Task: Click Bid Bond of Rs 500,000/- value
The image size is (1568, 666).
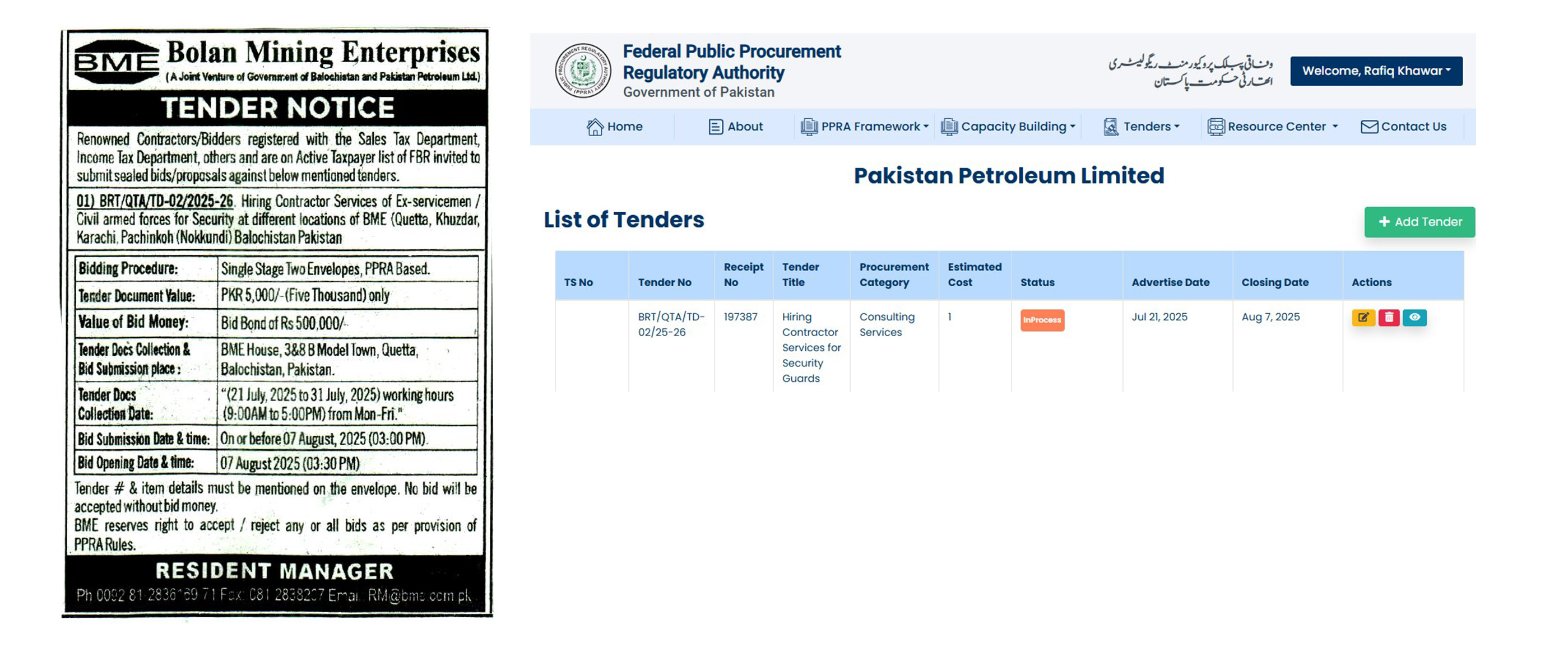Action: point(283,323)
